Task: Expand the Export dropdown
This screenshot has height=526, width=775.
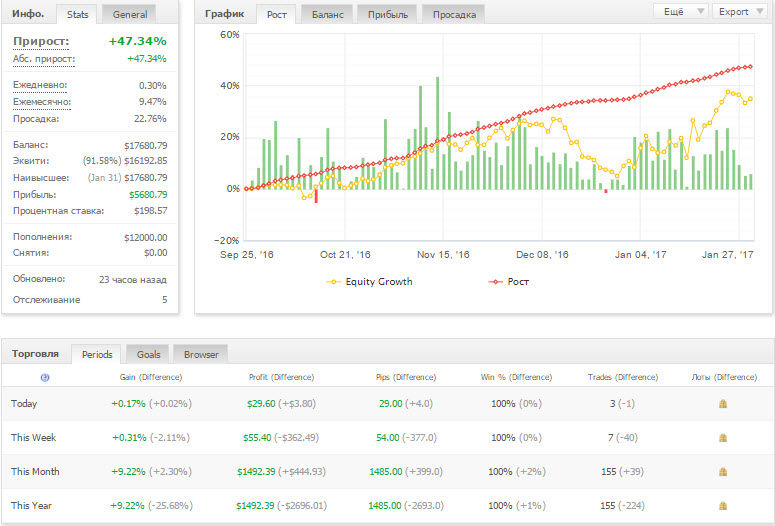Action: click(739, 12)
